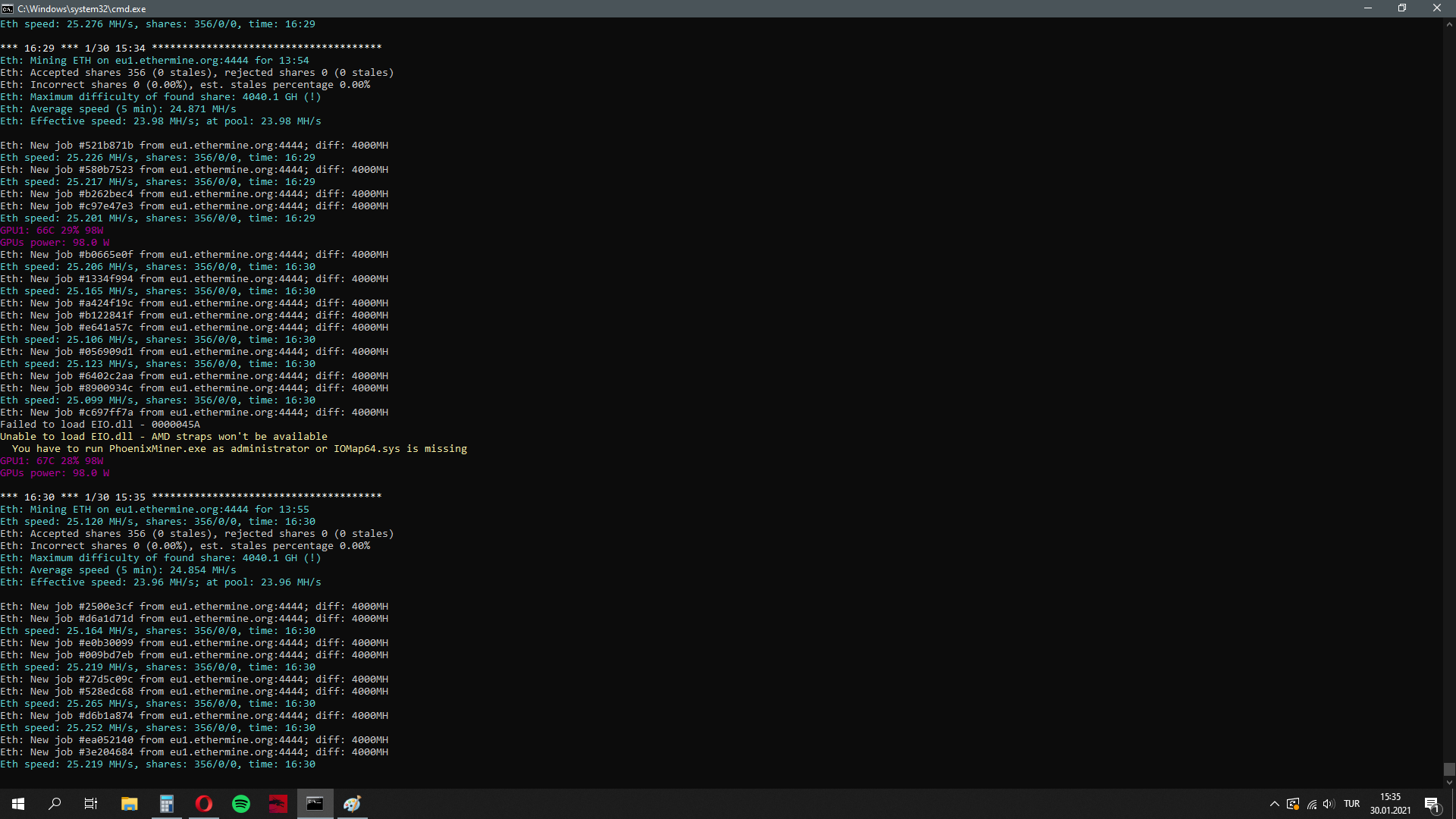Select cmd.exe taskbar icon
Image resolution: width=1456 pixels, height=819 pixels.
point(315,804)
